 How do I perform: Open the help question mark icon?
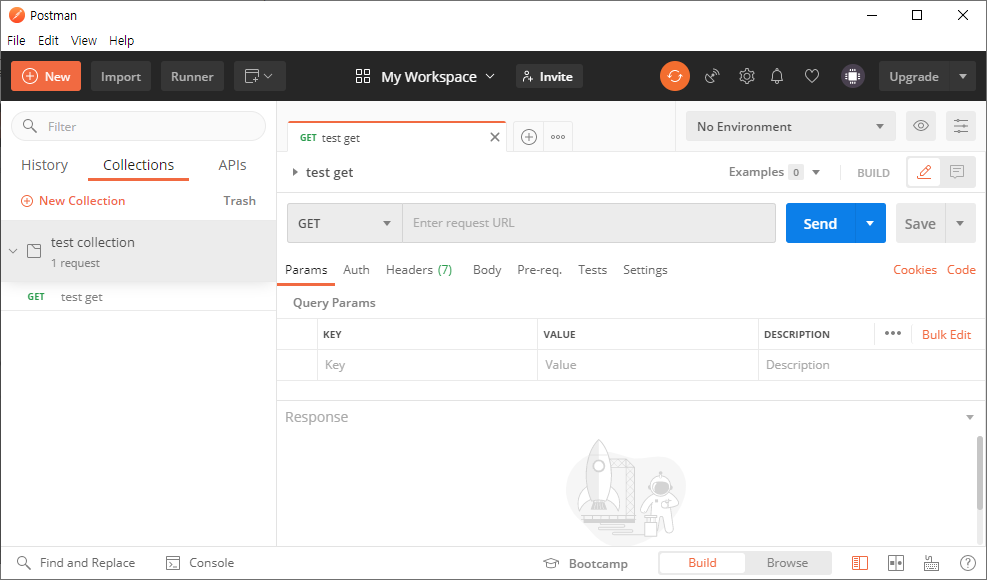tap(967, 563)
